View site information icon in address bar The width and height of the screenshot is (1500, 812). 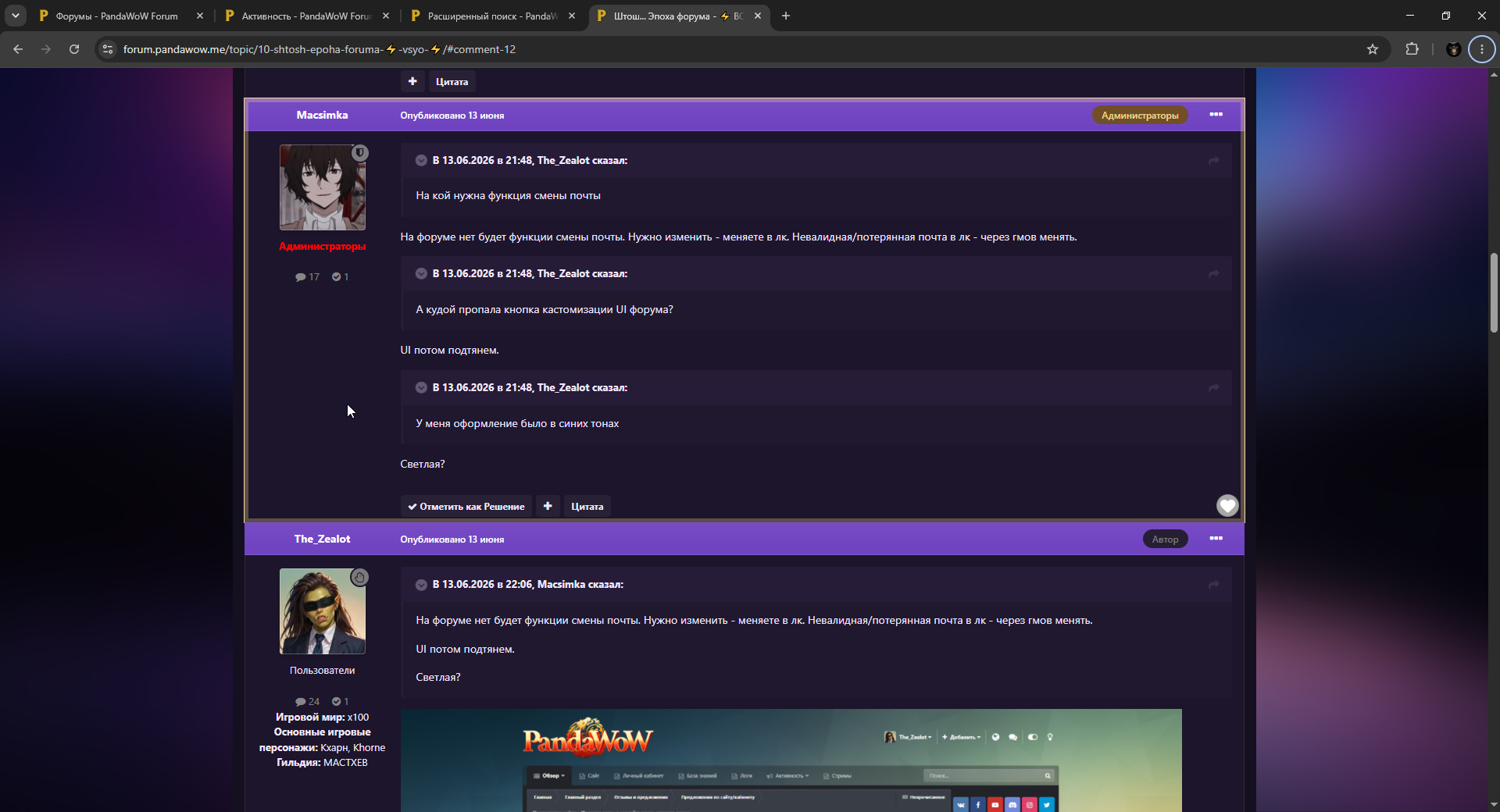pyautogui.click(x=108, y=49)
